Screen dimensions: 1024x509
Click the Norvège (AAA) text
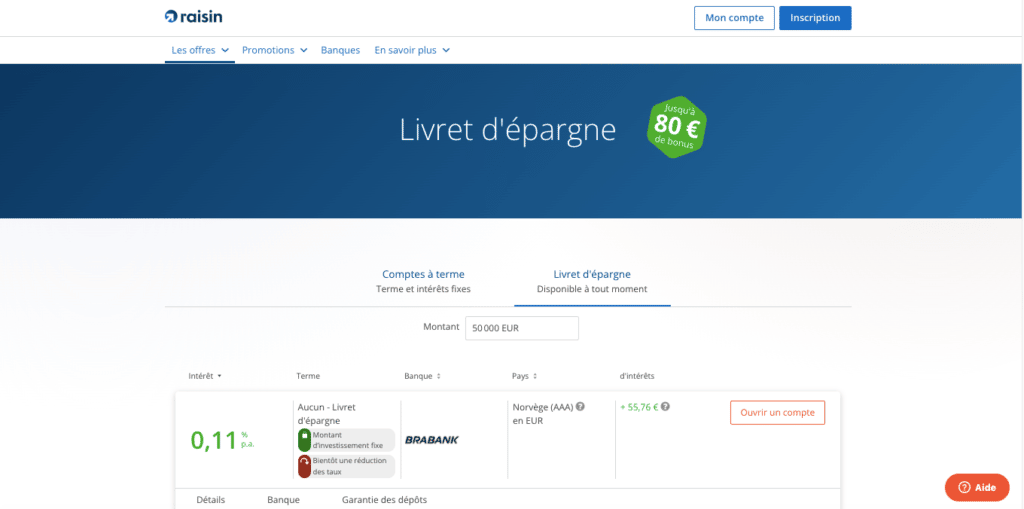coord(543,406)
